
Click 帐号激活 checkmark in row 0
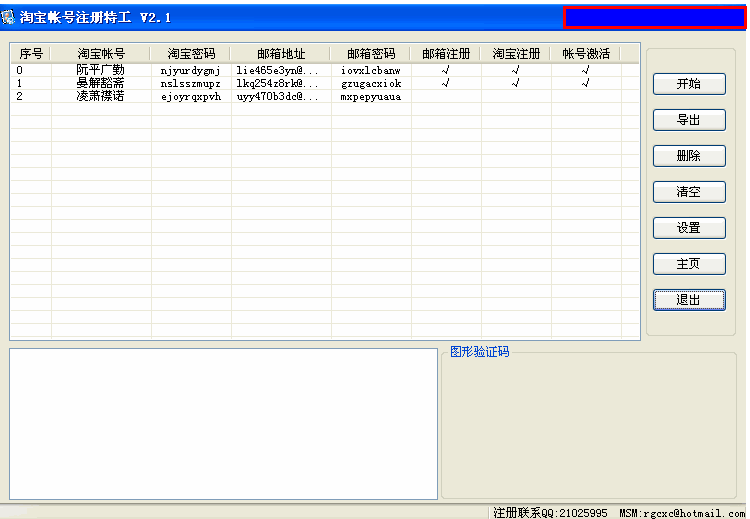585,70
